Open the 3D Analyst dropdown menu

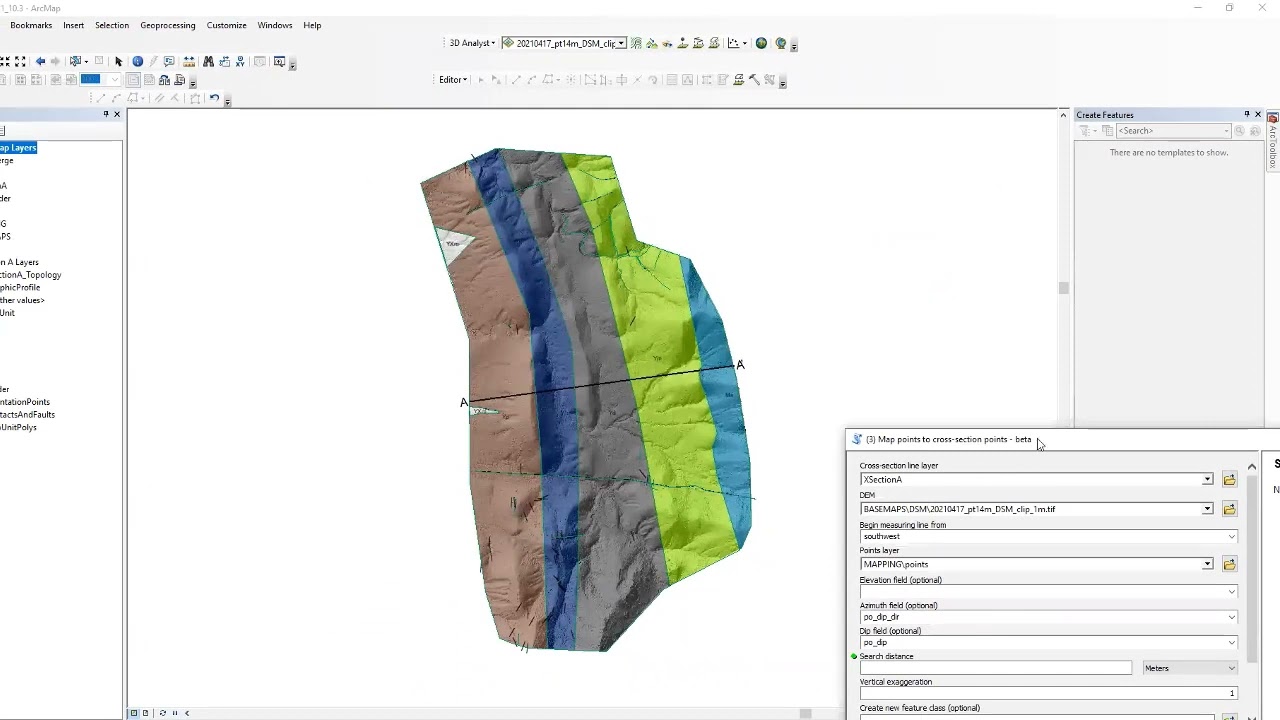click(x=472, y=43)
